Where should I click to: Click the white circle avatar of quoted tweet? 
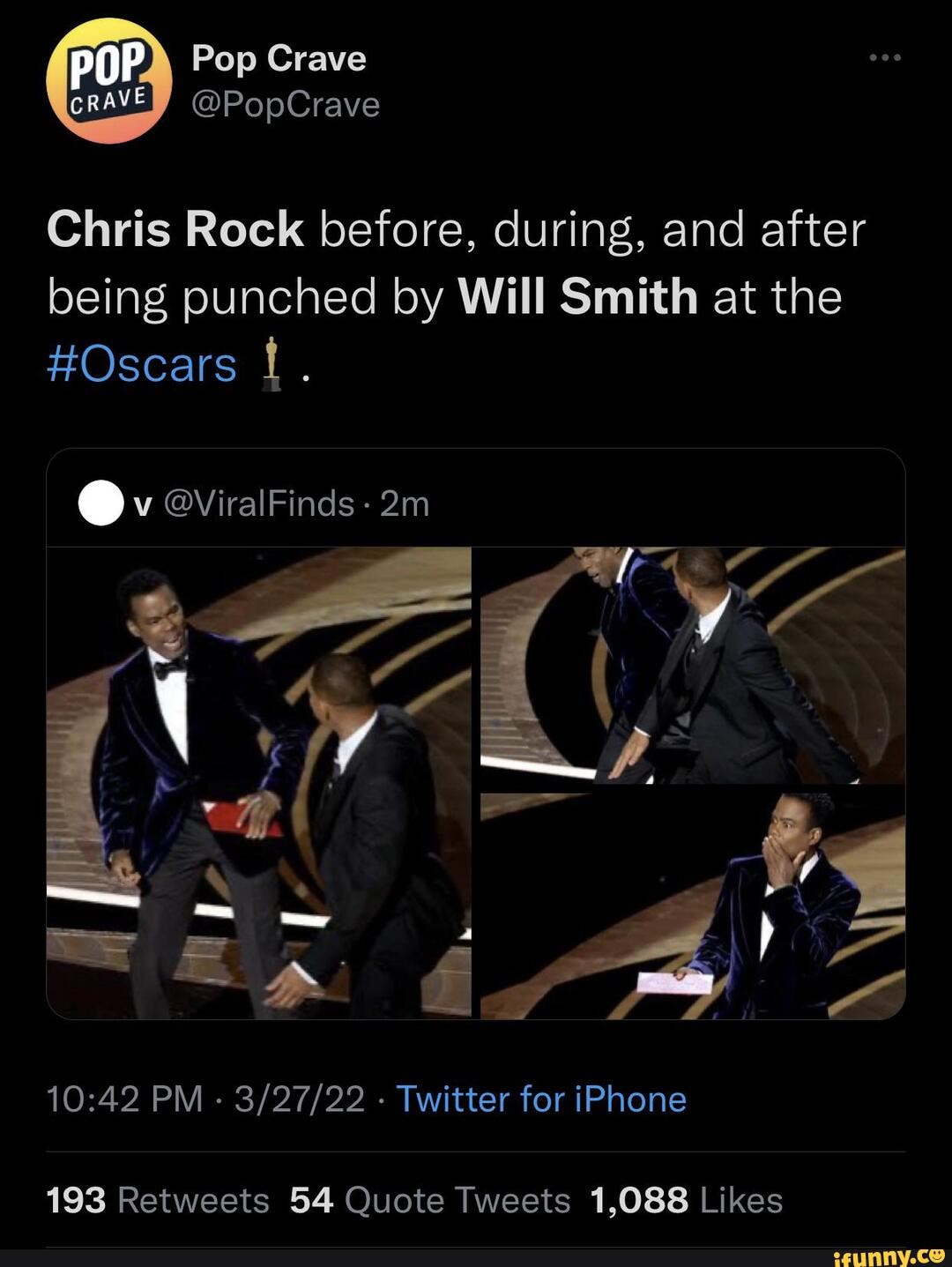pyautogui.click(x=100, y=503)
